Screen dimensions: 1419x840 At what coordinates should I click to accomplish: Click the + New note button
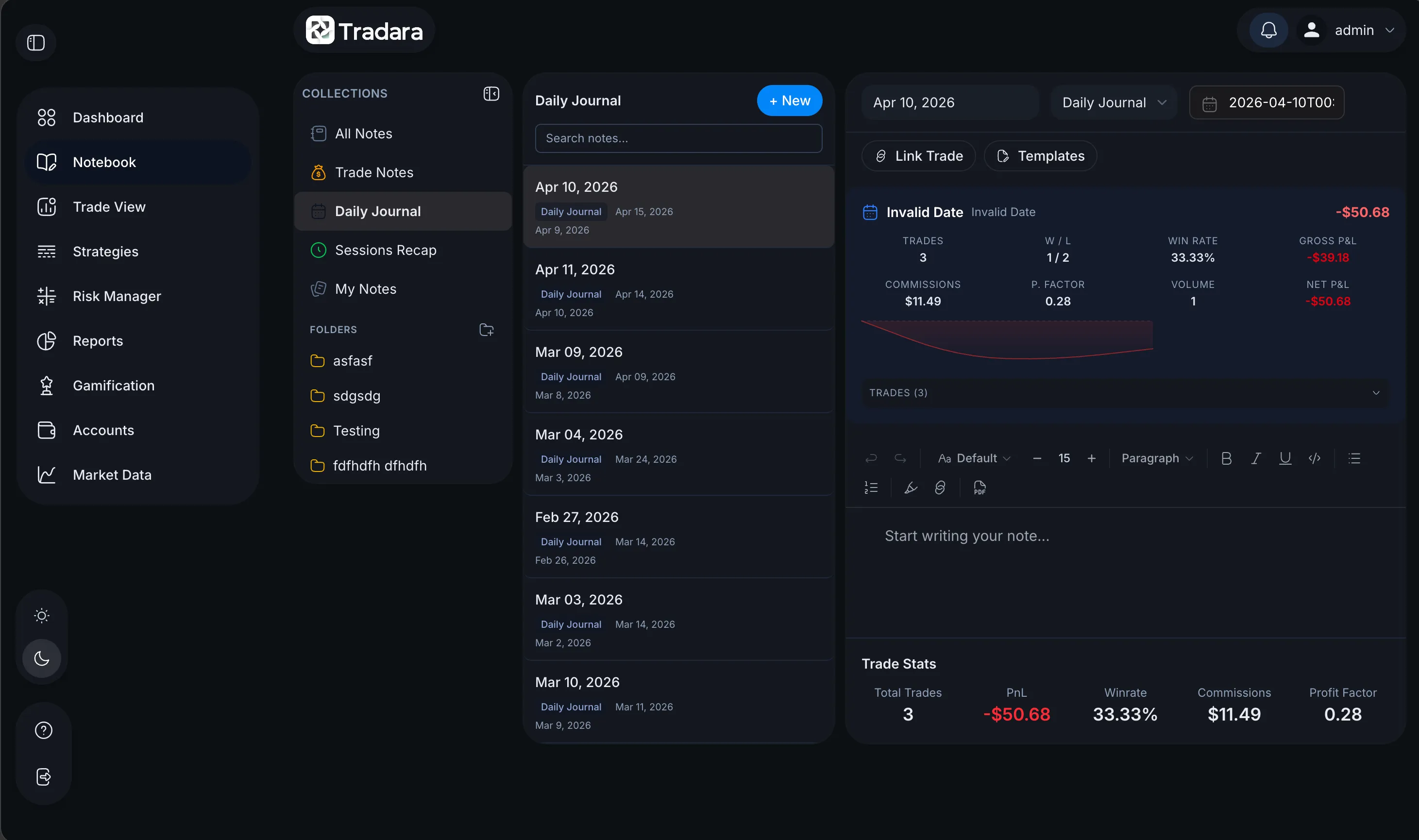(x=789, y=101)
